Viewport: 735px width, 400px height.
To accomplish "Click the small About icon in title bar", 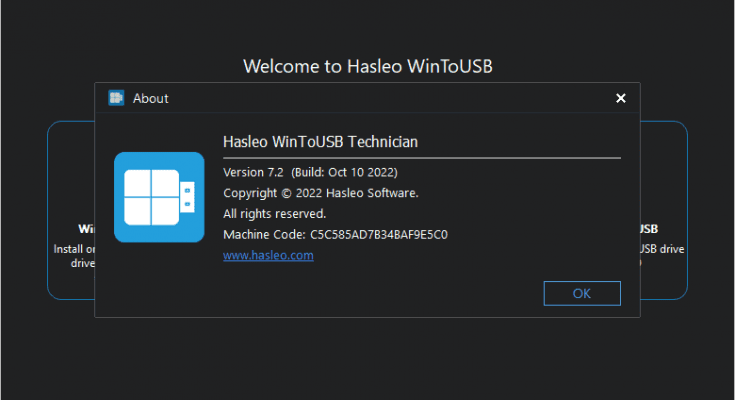I will (116, 98).
